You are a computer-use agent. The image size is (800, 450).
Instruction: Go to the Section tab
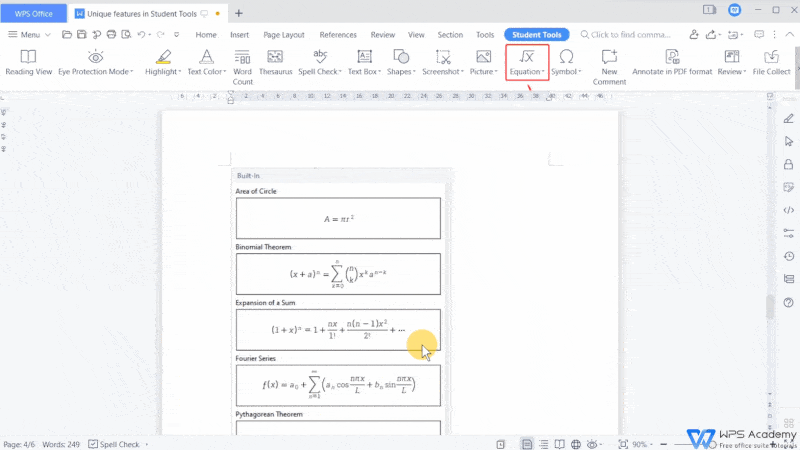click(450, 35)
